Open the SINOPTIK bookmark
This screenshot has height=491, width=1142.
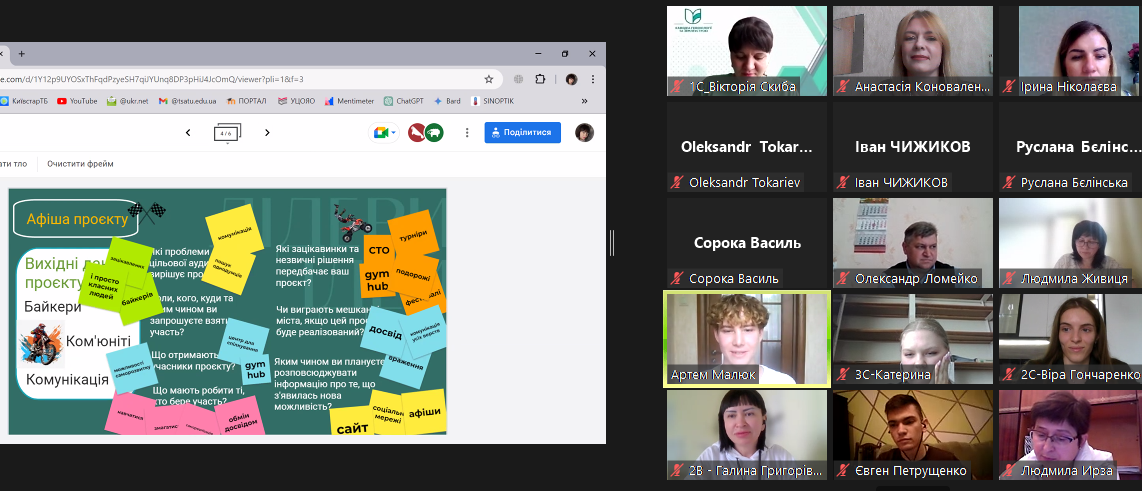pyautogui.click(x=492, y=101)
